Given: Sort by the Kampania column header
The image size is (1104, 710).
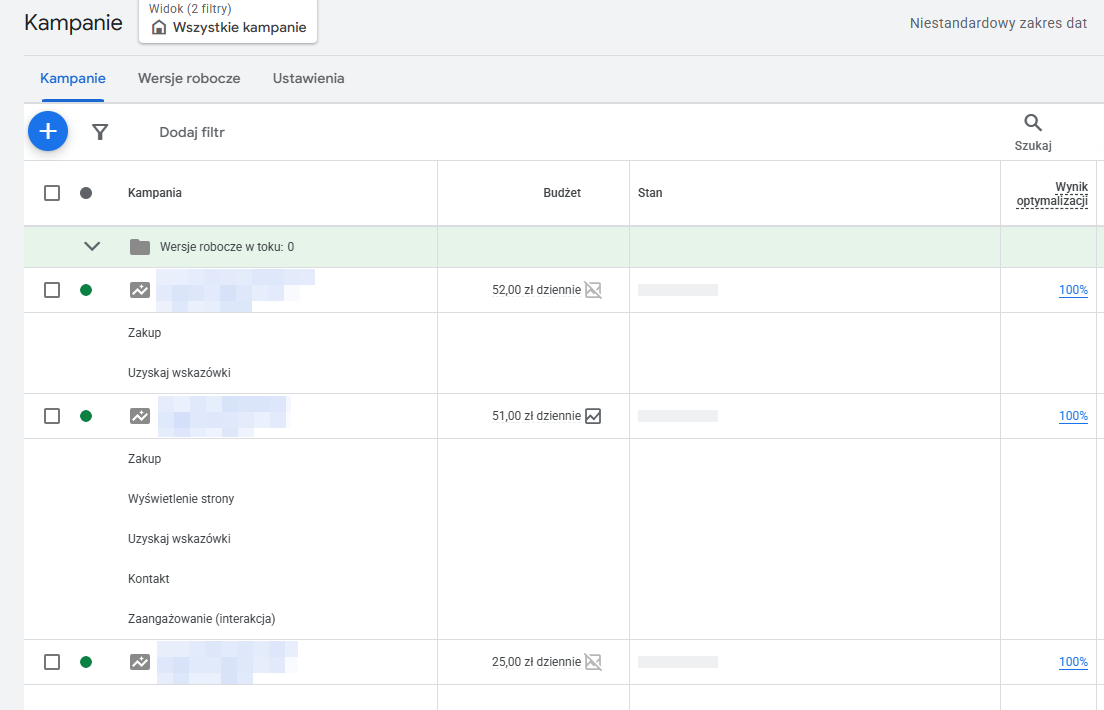Looking at the screenshot, I should pyautogui.click(x=155, y=192).
